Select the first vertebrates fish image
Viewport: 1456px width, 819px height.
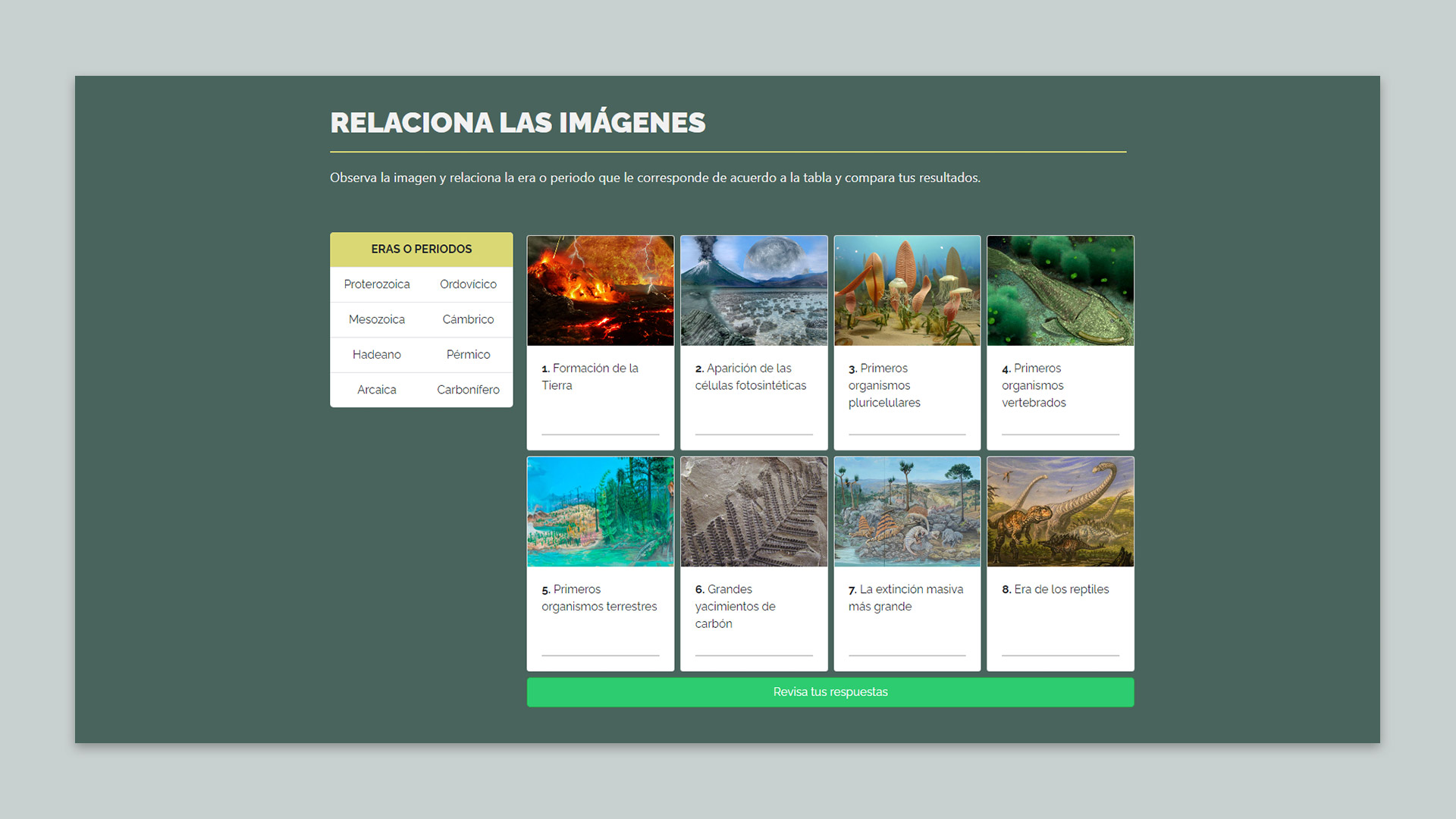(1060, 290)
